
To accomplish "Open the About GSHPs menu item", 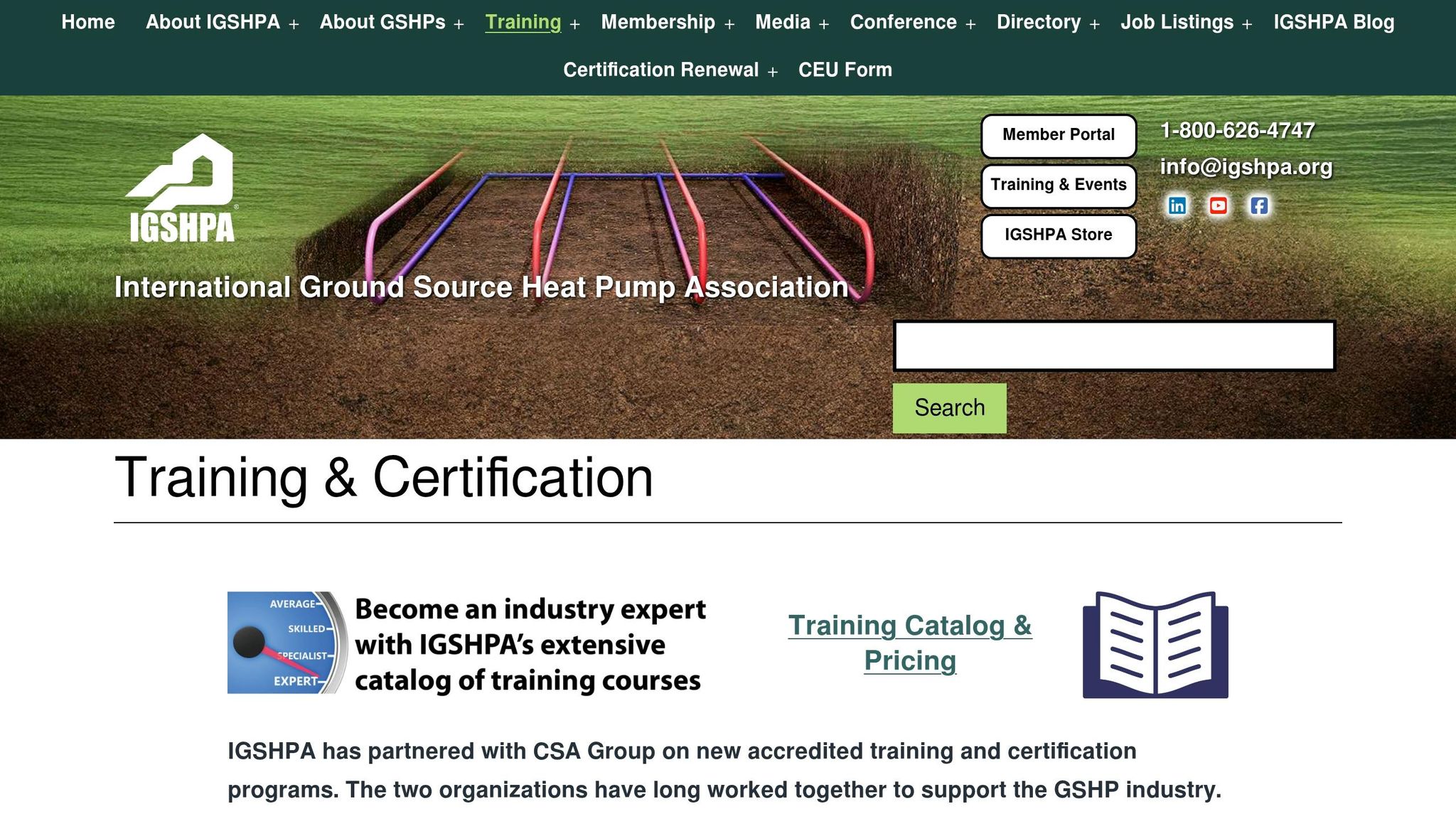I will tap(382, 22).
